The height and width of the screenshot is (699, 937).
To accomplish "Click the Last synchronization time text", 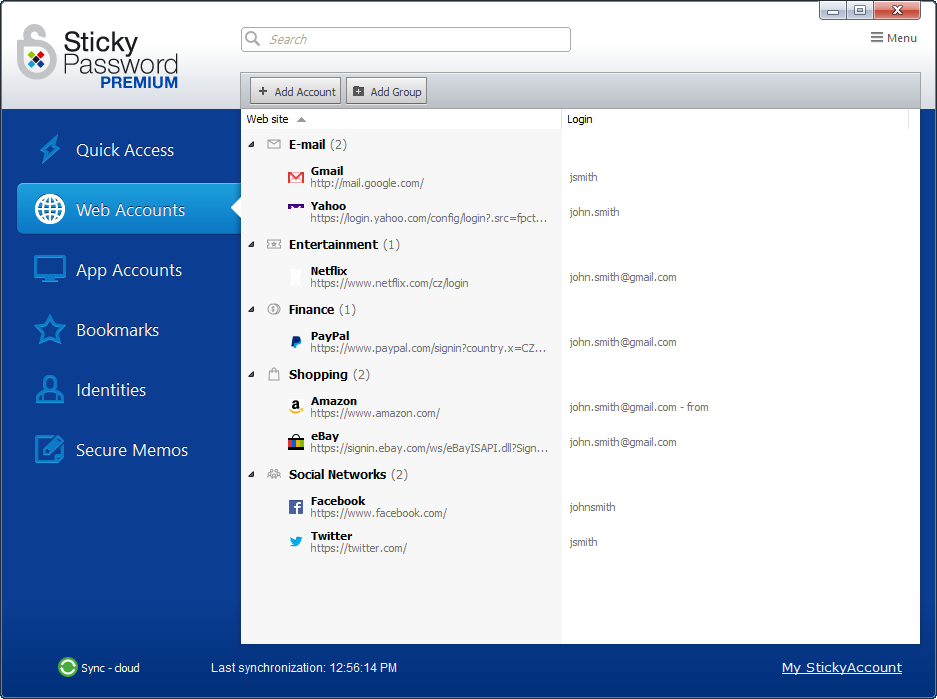I will [304, 667].
